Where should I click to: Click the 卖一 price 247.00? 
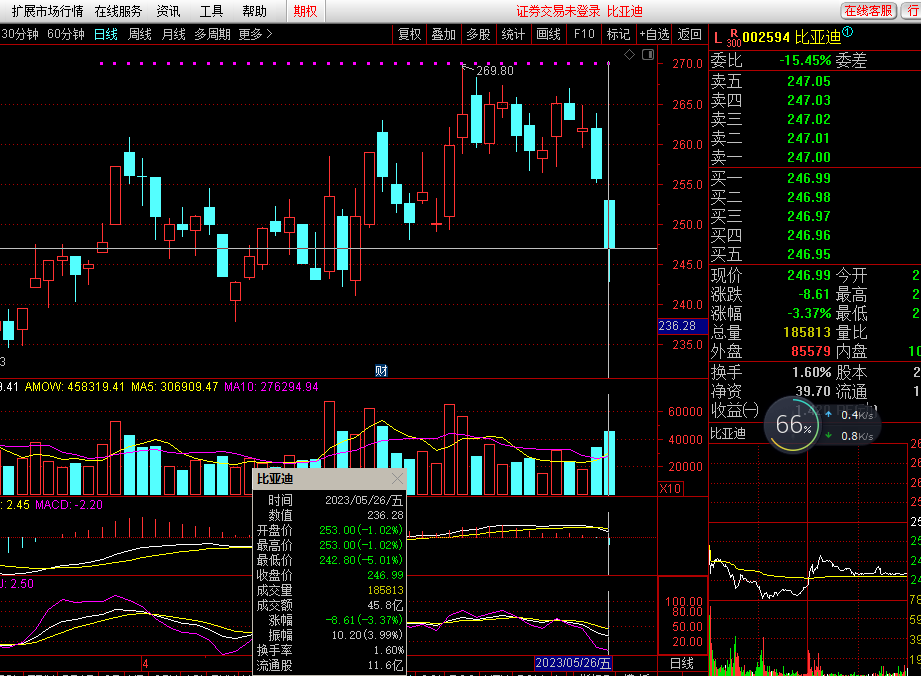pos(809,157)
